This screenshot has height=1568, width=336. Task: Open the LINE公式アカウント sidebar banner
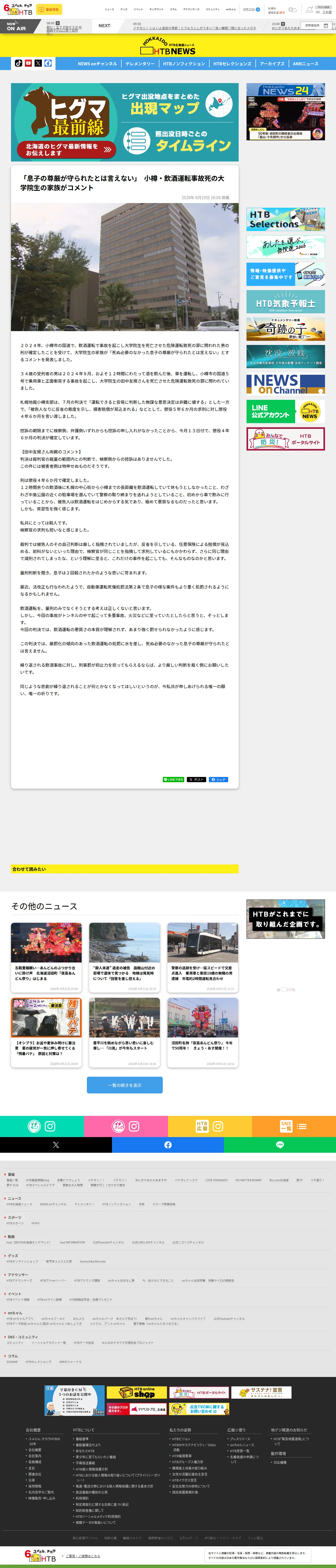tap(285, 412)
